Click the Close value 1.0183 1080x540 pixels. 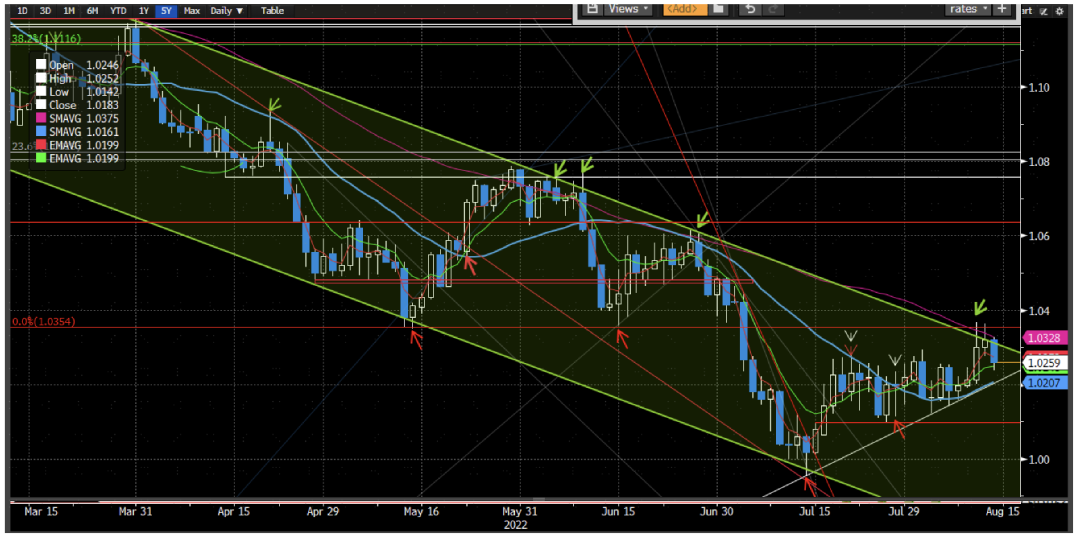103,105
